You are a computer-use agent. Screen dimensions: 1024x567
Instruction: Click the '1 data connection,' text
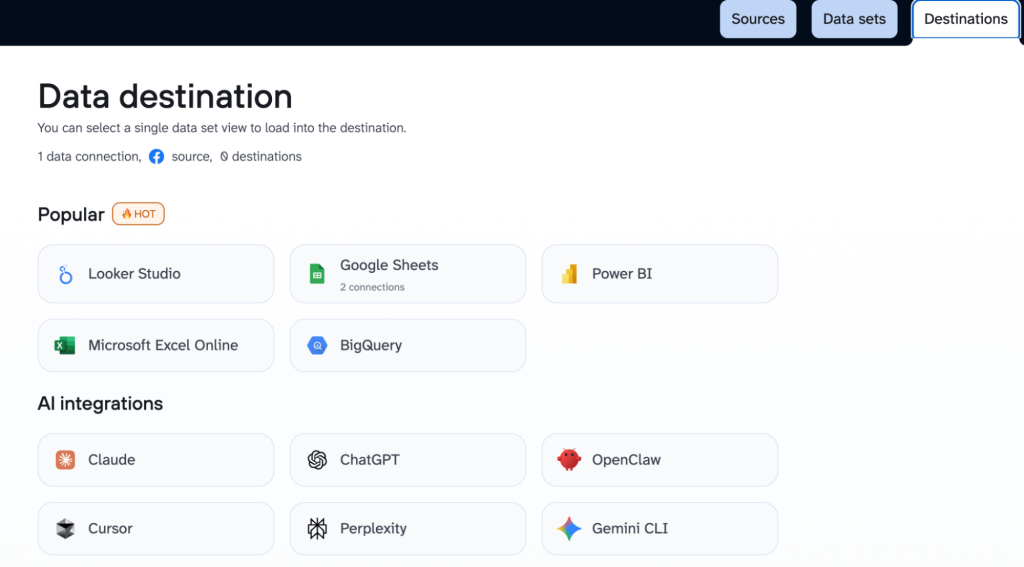point(89,157)
